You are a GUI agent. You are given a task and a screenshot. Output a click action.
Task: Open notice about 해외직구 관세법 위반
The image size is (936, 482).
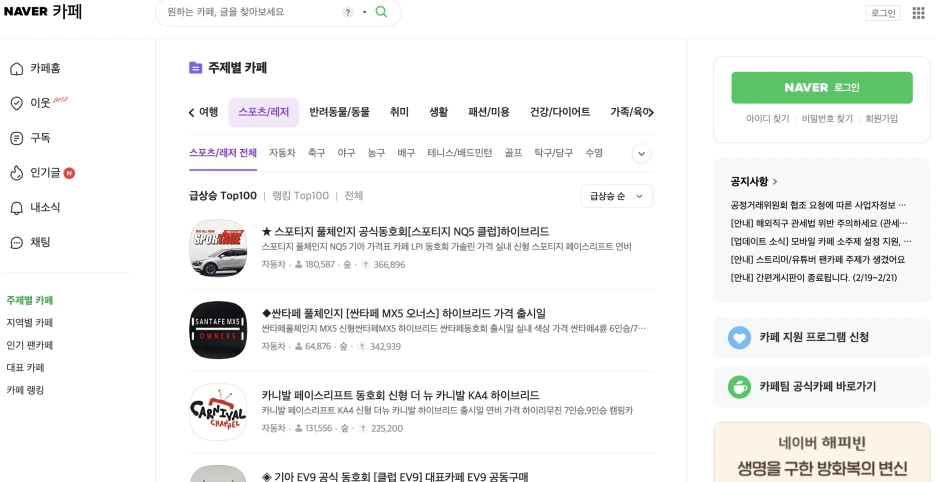(x=819, y=223)
